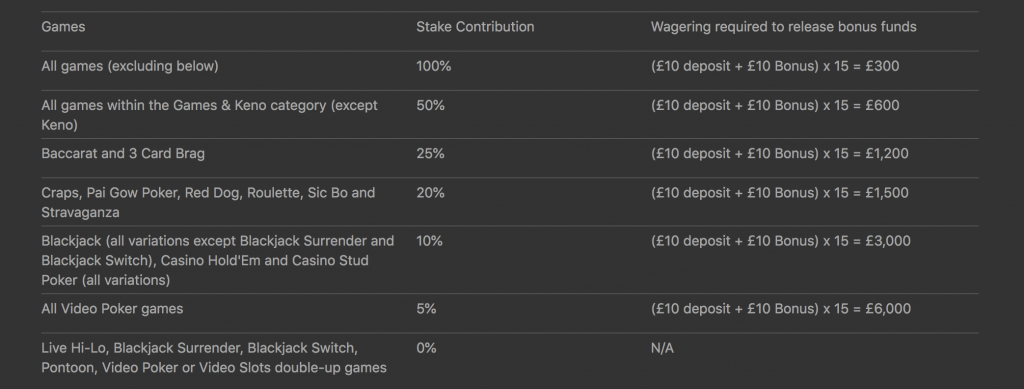The image size is (1024, 389).
Task: Click the 25% stake contribution value
Action: [430, 153]
